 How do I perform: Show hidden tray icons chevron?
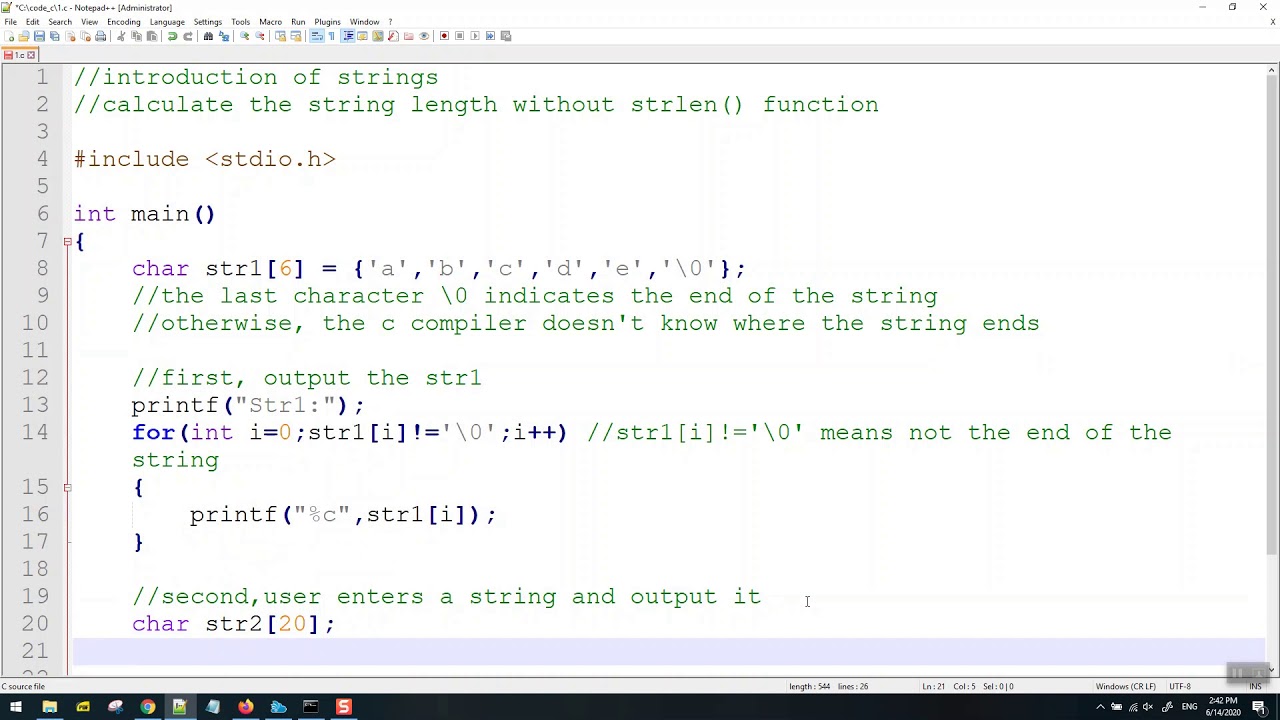(1099, 708)
